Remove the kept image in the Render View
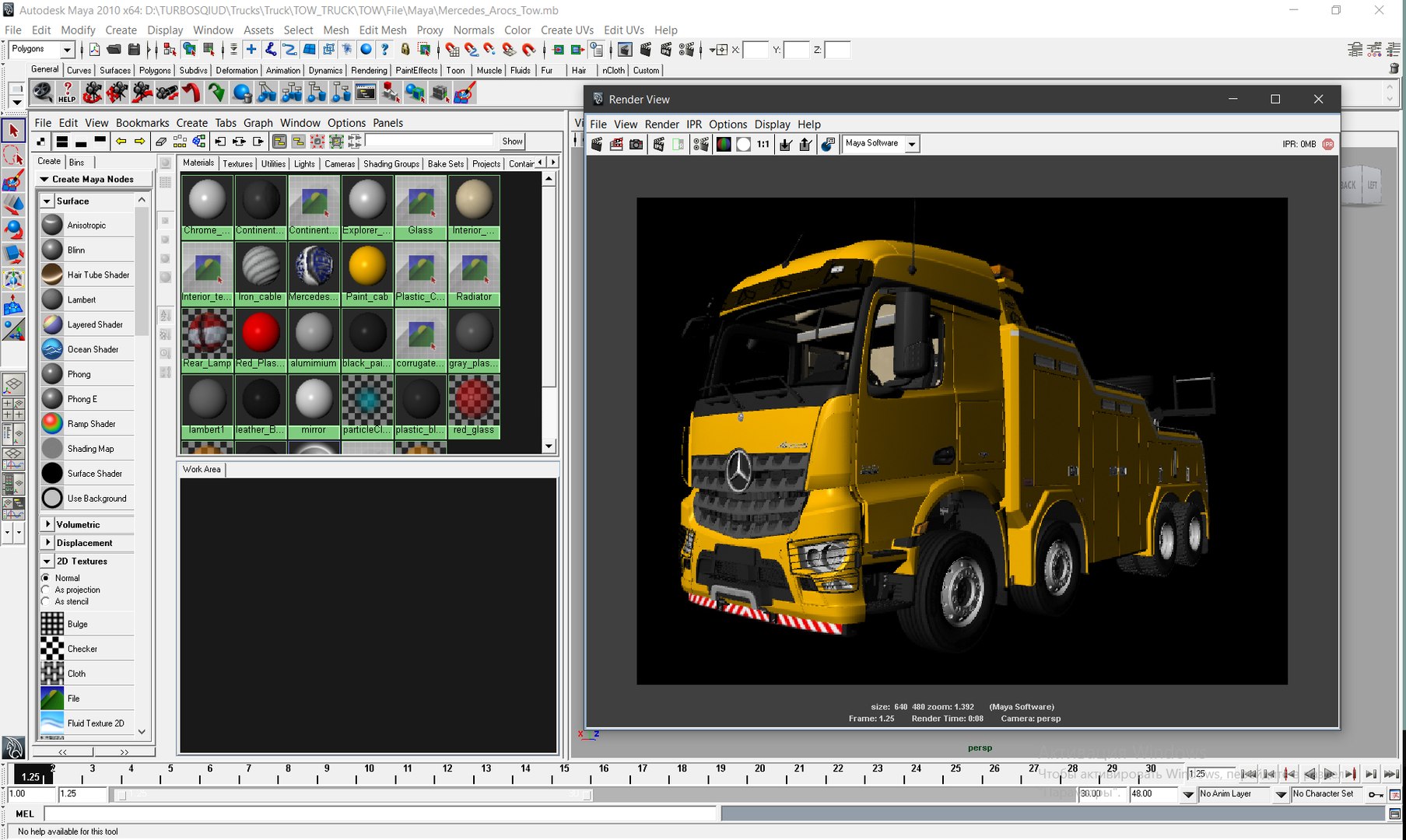 click(805, 144)
